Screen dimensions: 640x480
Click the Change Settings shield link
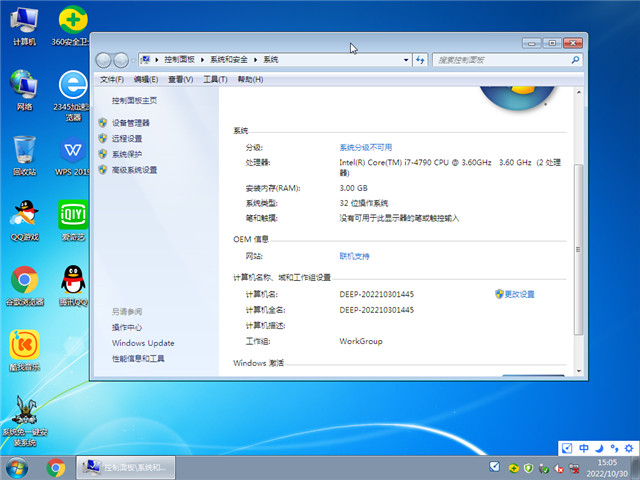(519, 294)
